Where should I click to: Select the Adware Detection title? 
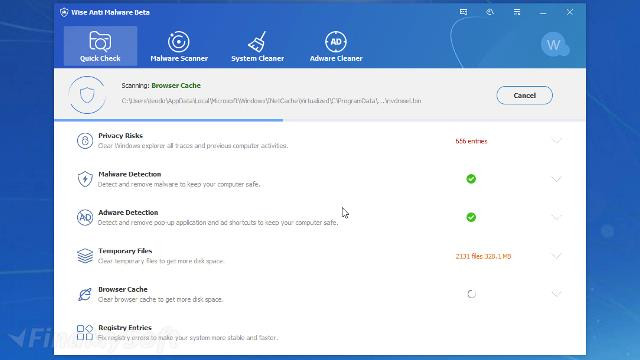click(x=128, y=212)
